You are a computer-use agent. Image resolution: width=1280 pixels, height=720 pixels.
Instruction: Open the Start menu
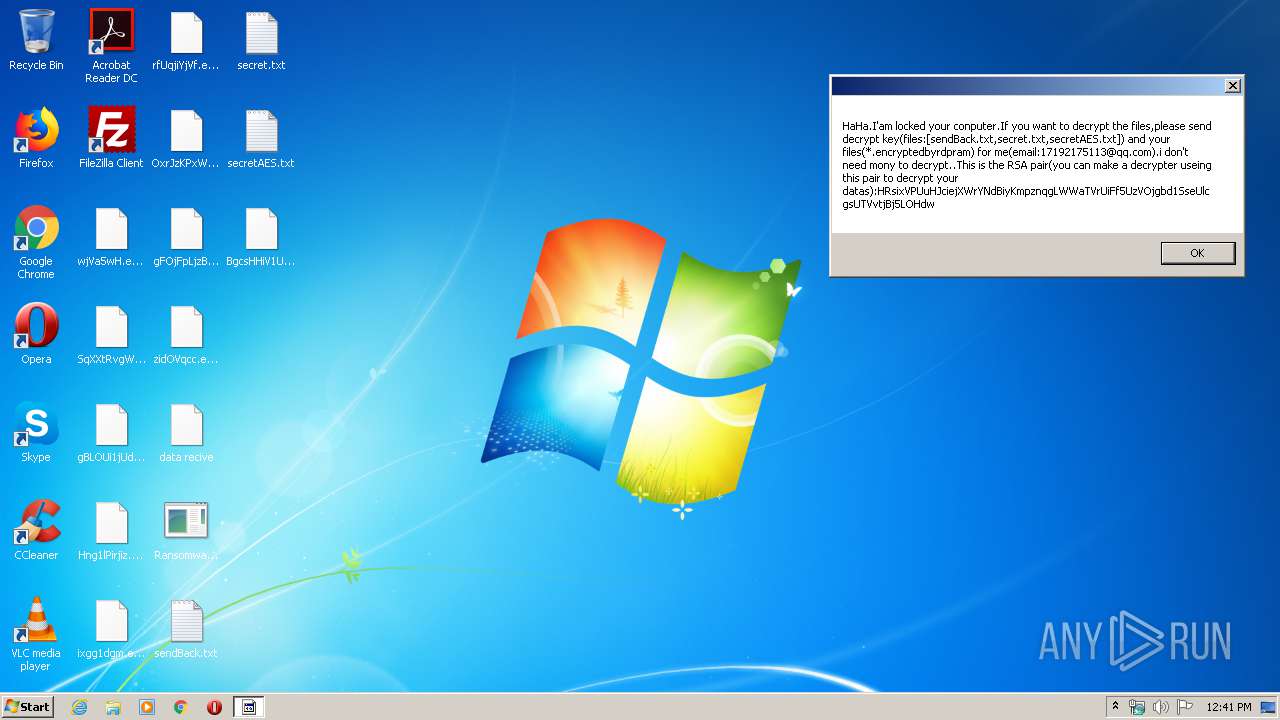[x=27, y=707]
